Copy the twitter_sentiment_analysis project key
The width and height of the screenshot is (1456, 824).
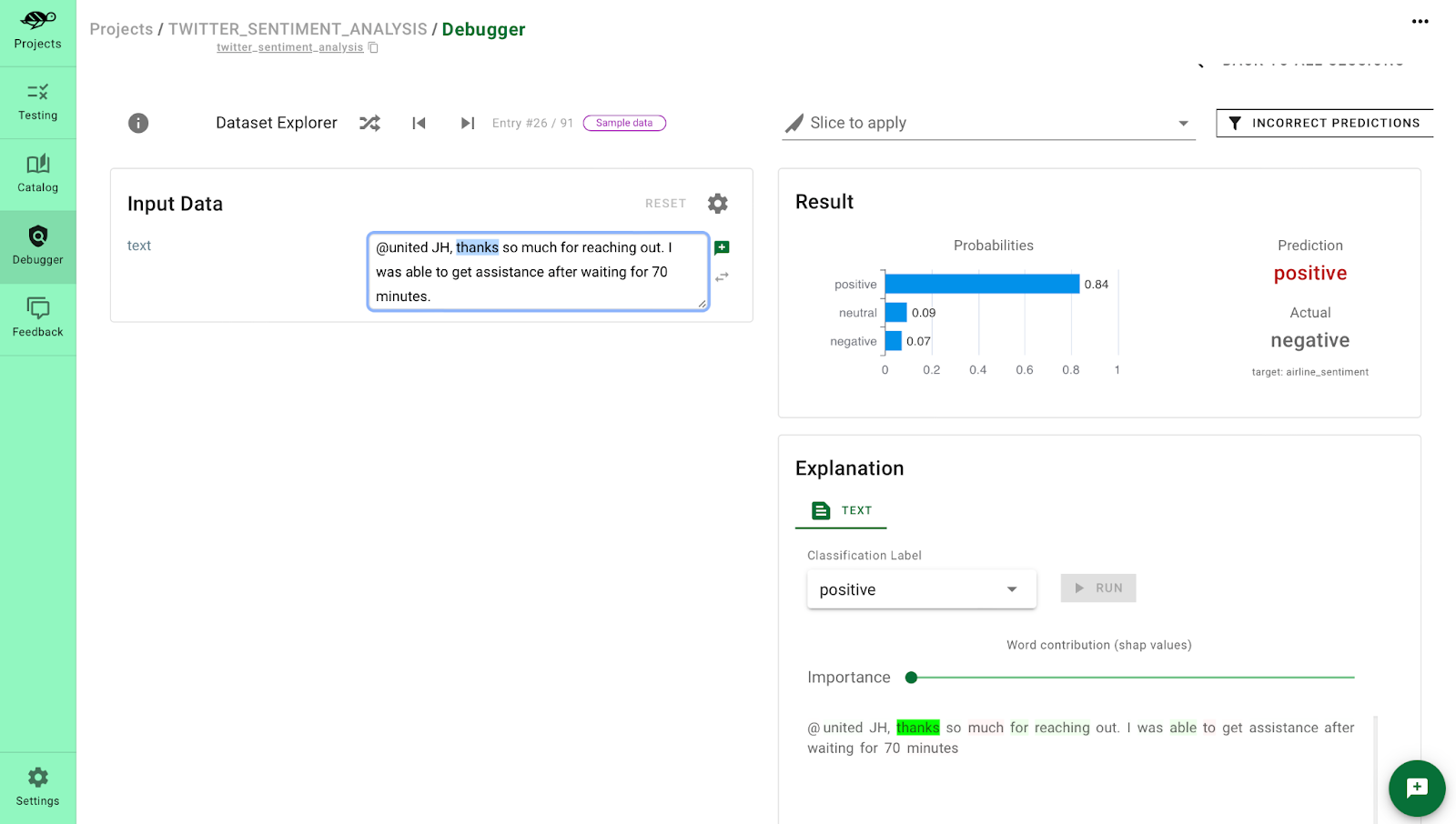click(373, 47)
